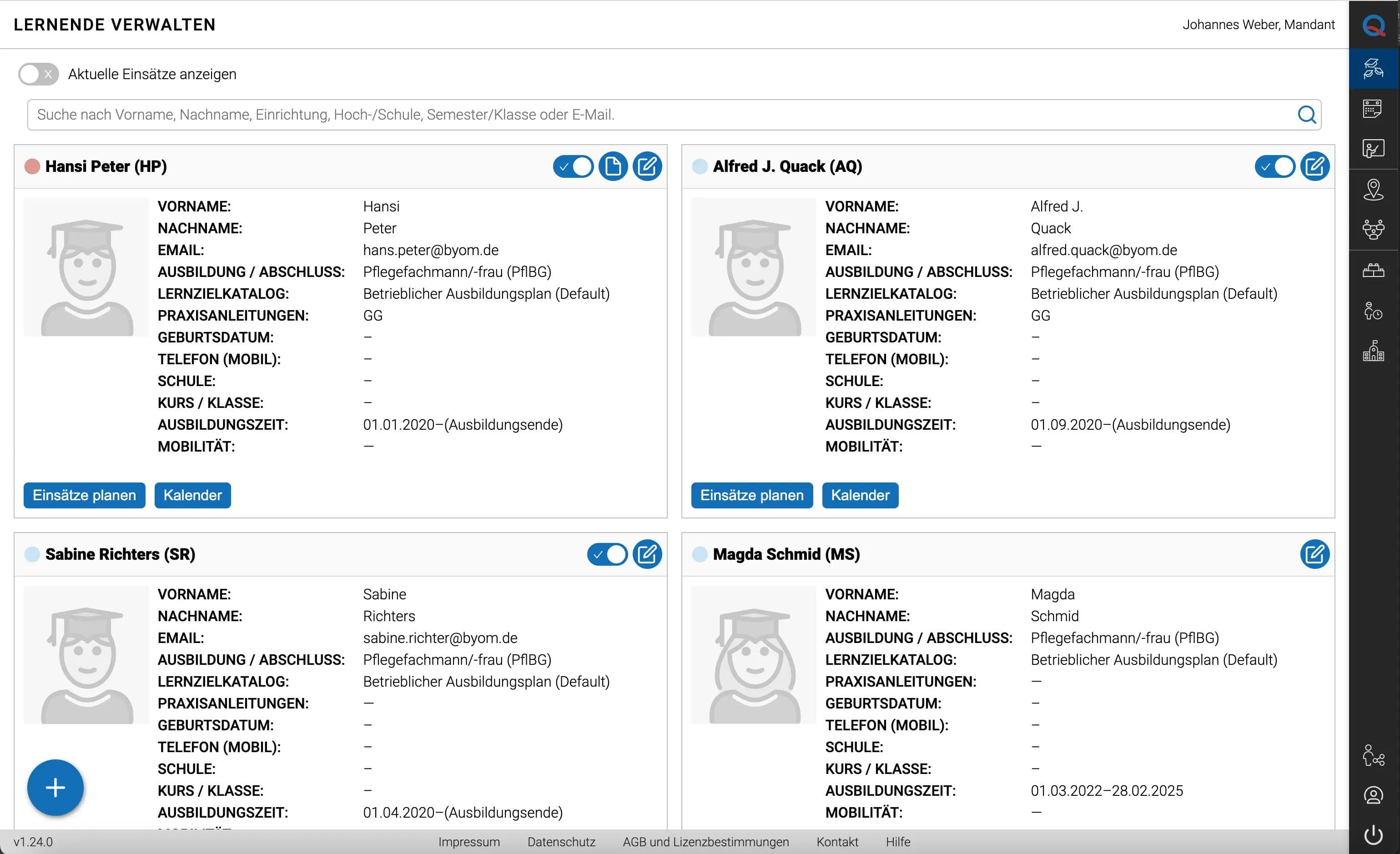Toggle Aktuelle Einsätze anzeigen switch

tap(38, 75)
